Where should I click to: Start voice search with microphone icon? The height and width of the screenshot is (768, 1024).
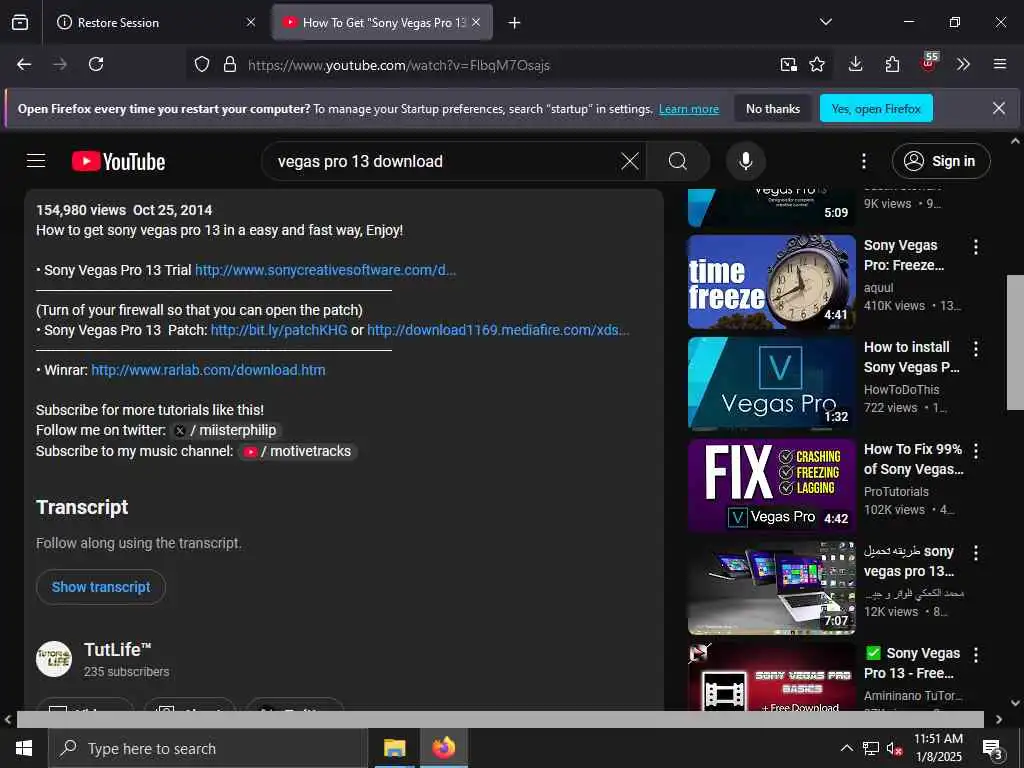tap(745, 161)
